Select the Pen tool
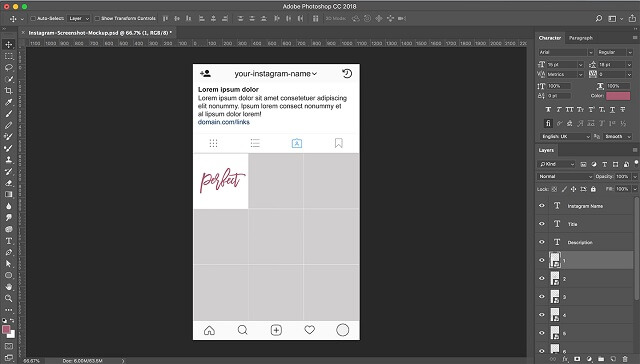The image size is (640, 364). coord(9,252)
